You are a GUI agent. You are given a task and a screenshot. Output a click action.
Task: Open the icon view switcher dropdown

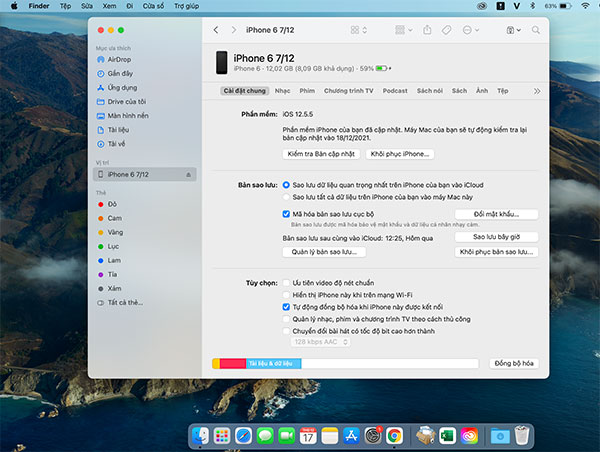(x=359, y=30)
